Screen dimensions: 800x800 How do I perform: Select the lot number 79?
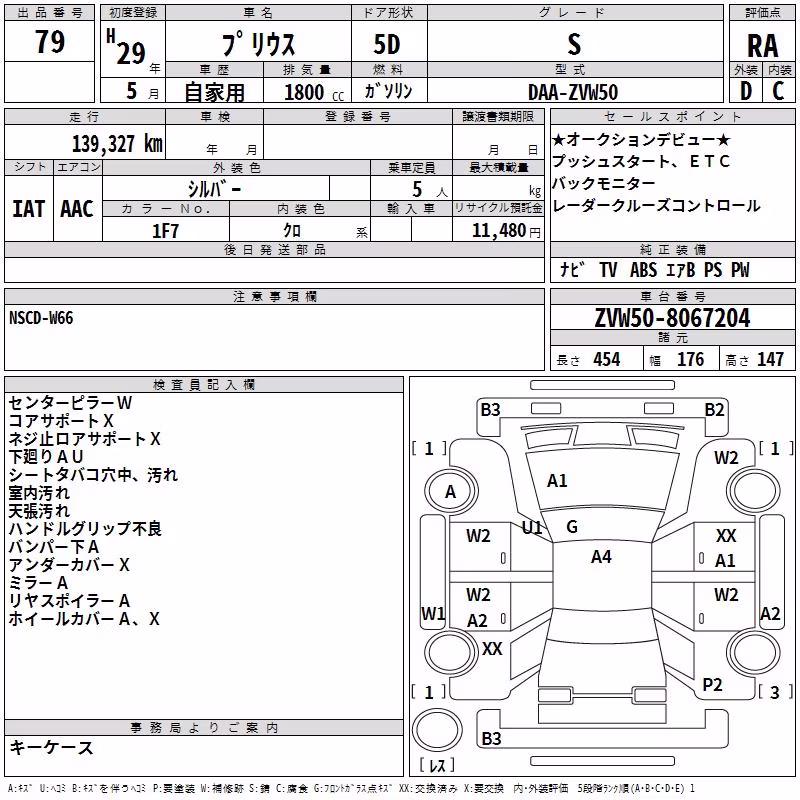pos(49,42)
